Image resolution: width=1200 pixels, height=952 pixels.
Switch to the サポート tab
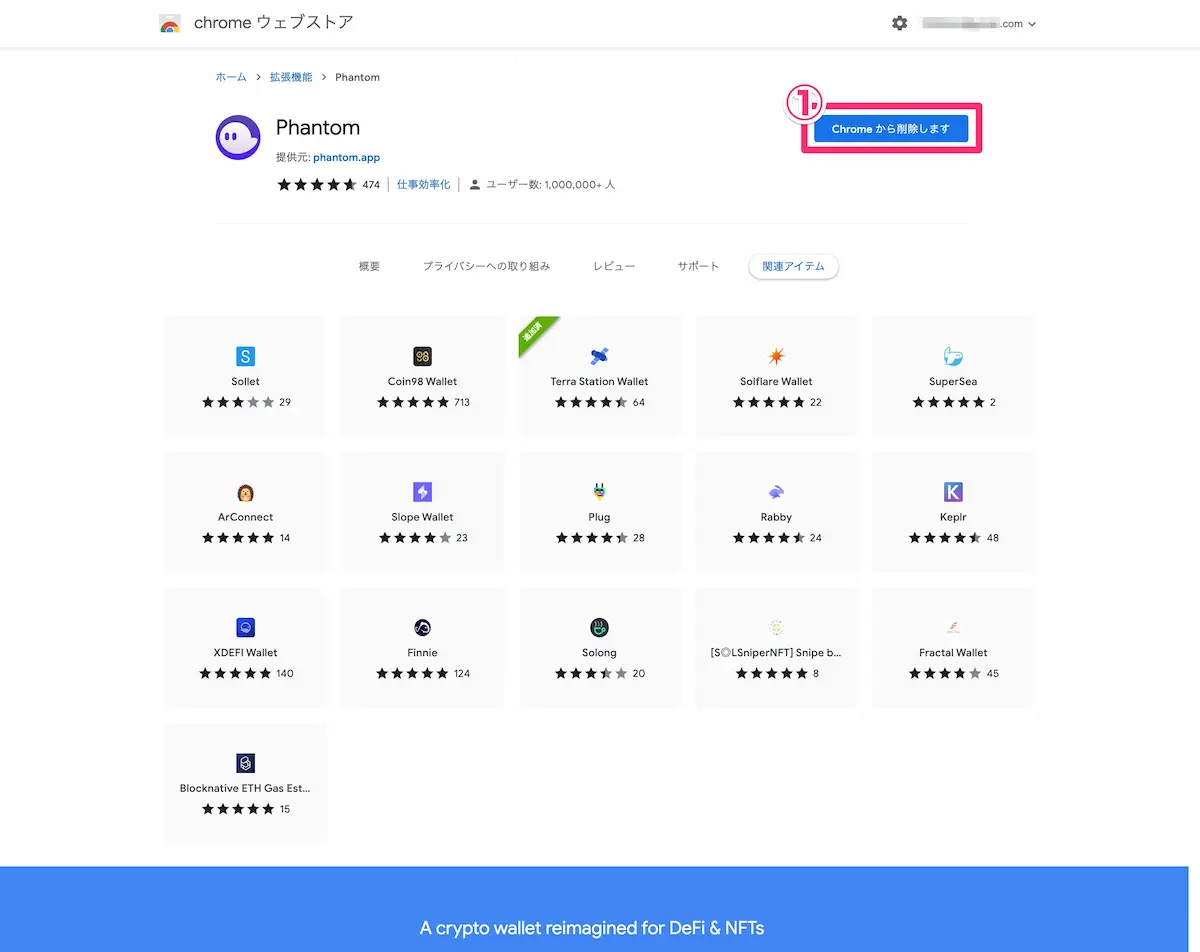pos(698,266)
